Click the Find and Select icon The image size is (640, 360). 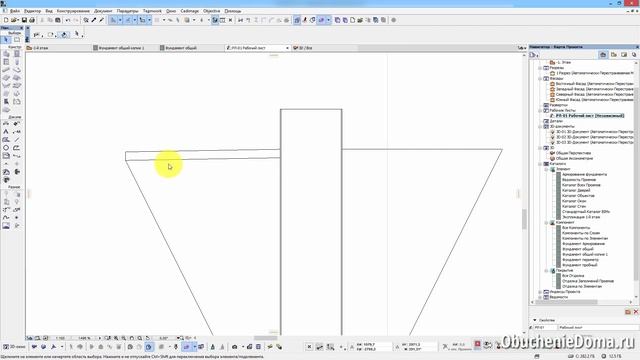click(x=86, y=20)
